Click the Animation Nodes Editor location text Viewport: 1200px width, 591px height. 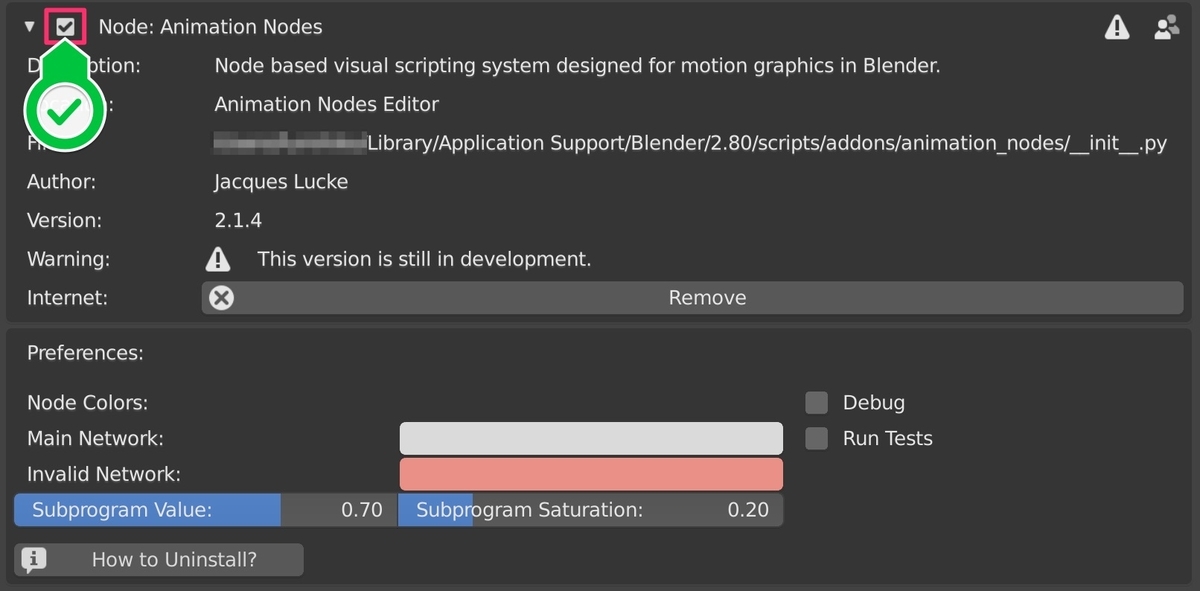[327, 104]
